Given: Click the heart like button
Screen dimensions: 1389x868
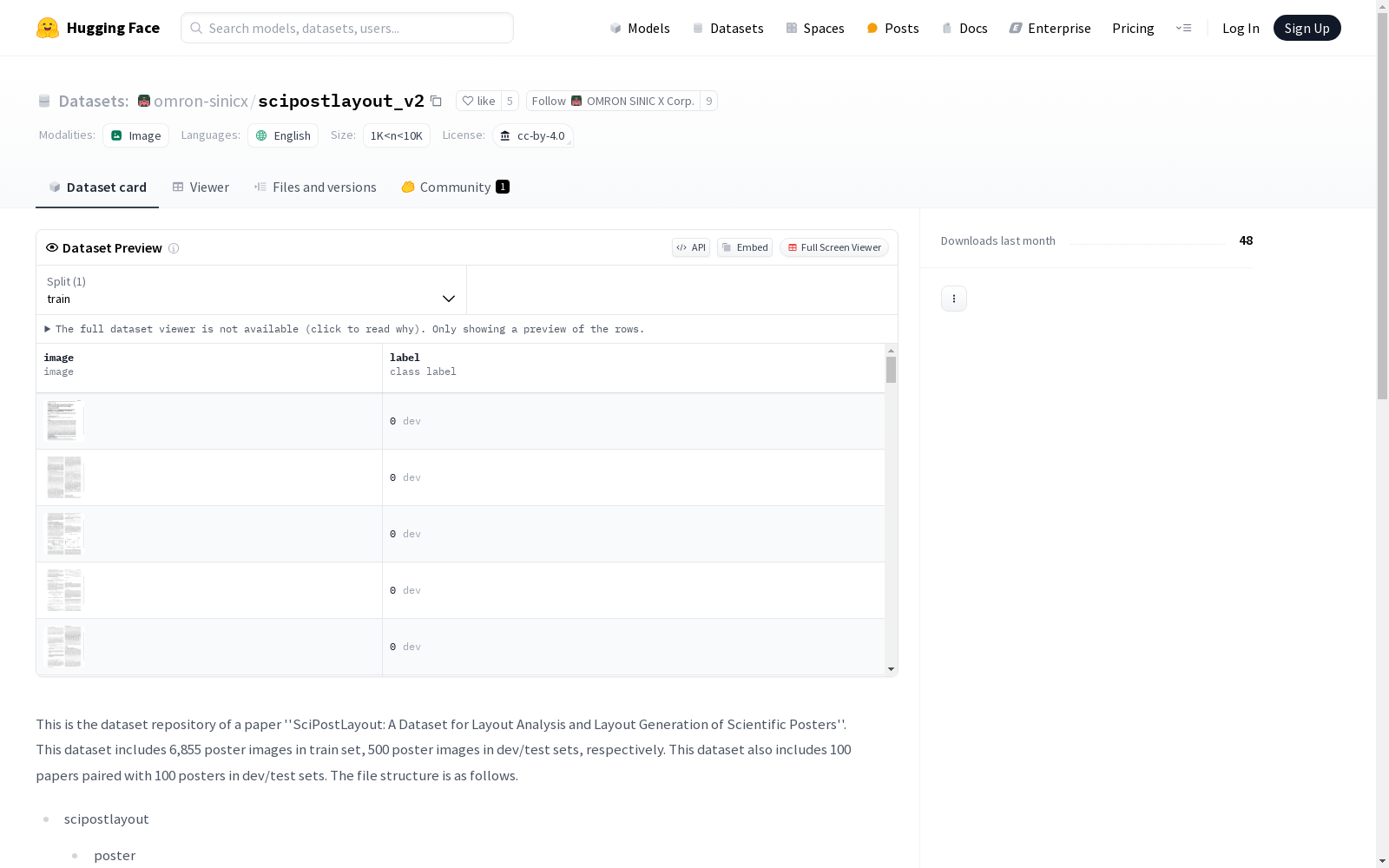Looking at the screenshot, I should pos(478,101).
